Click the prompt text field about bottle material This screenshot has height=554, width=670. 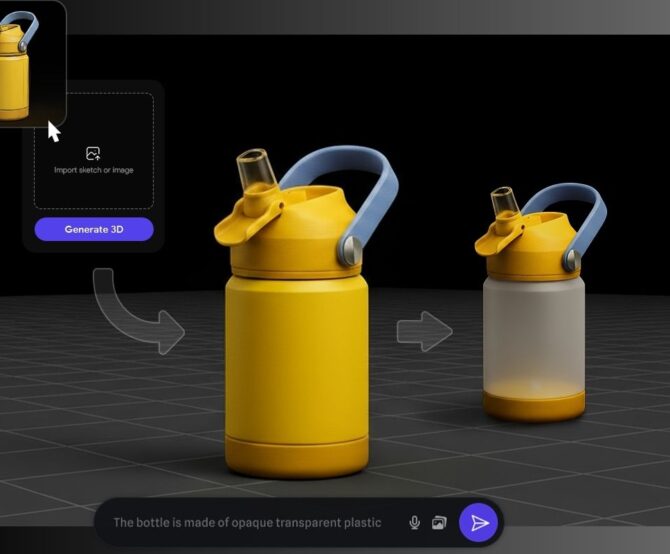pos(247,523)
